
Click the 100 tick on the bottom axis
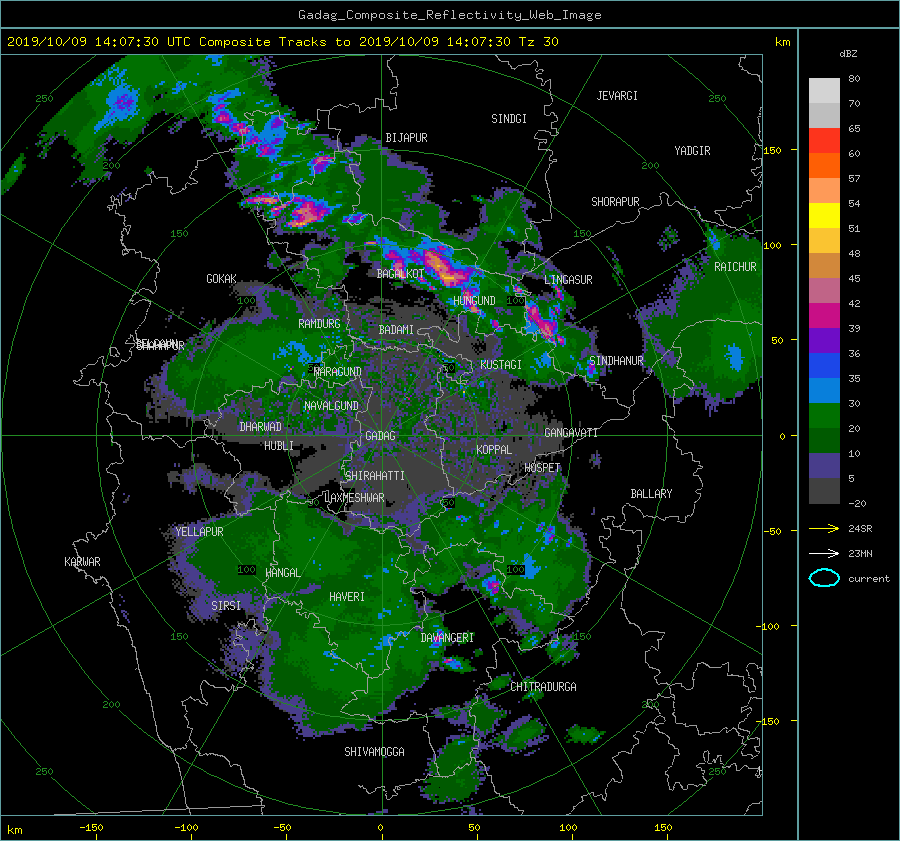(568, 828)
